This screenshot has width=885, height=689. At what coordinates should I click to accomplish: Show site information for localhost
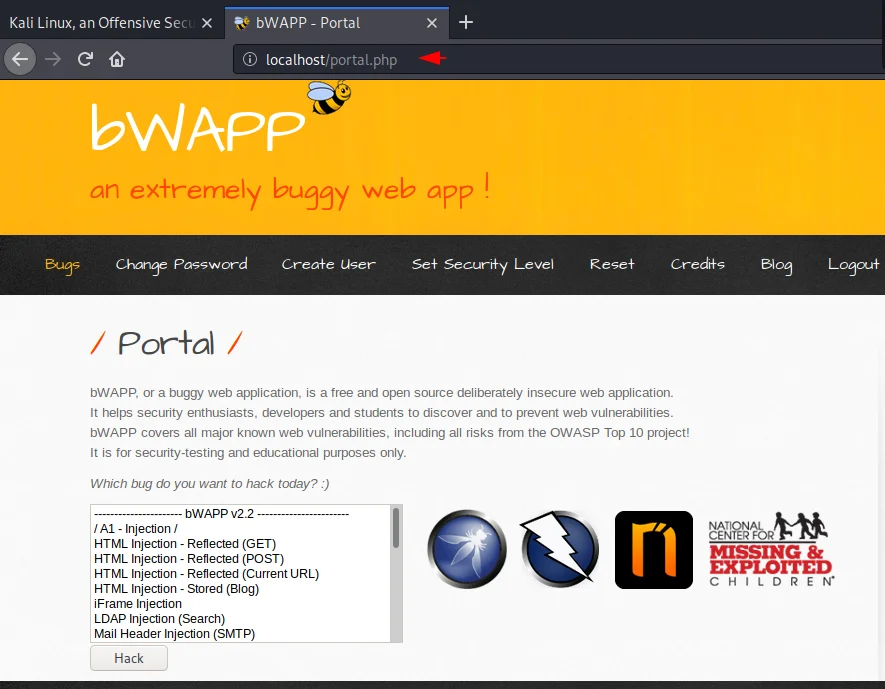click(249, 59)
